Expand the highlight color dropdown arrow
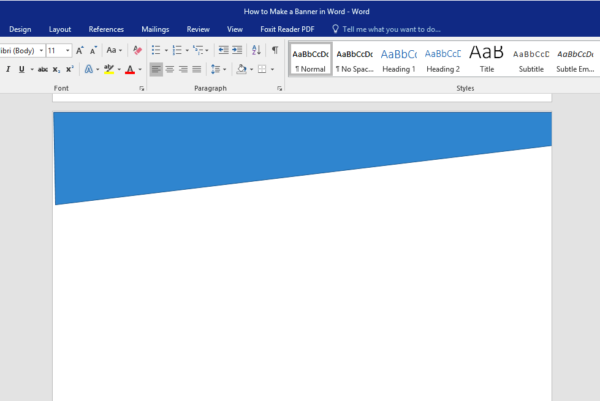Screen dimensions: 600x401 (x=119, y=70)
